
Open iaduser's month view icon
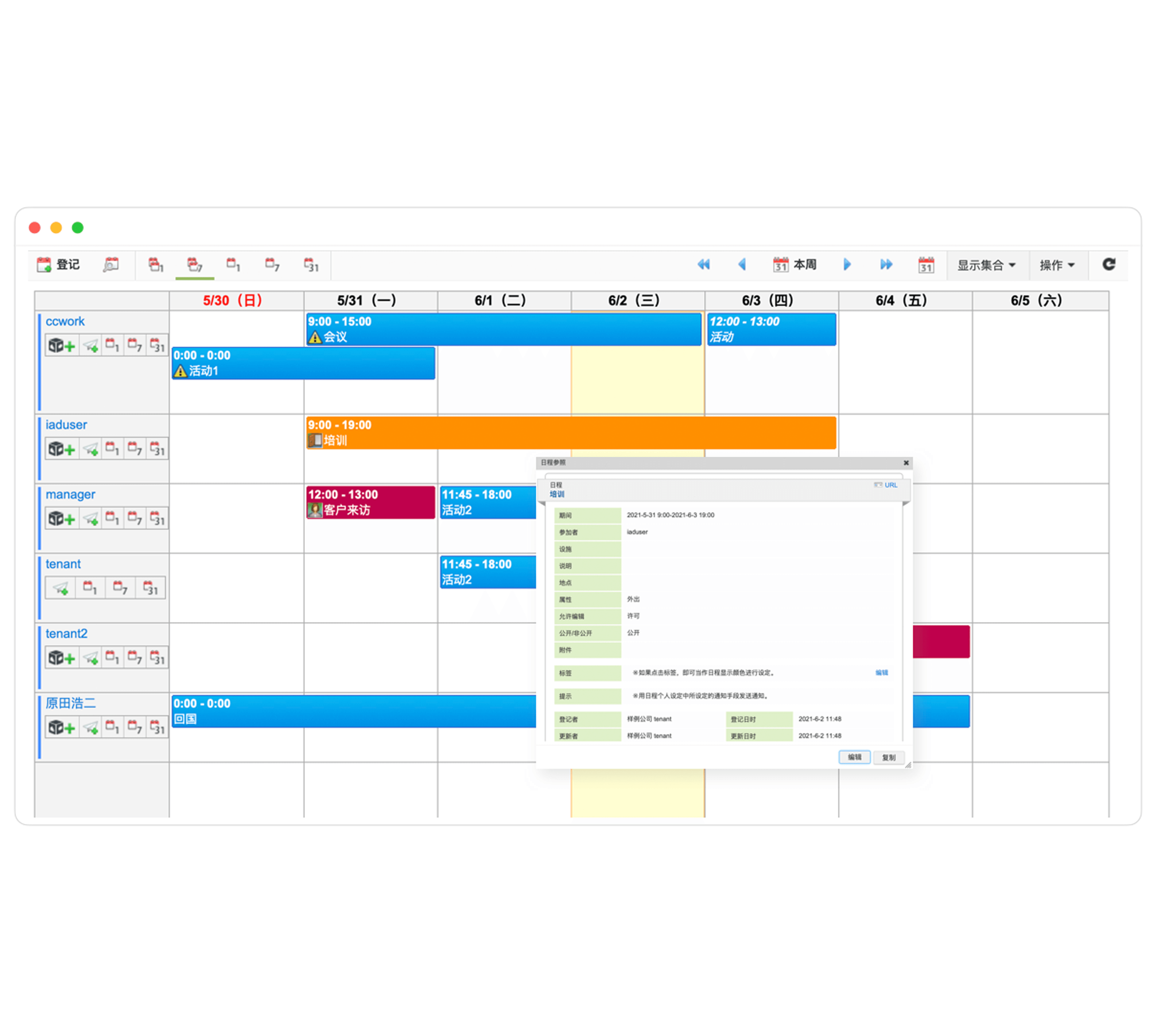coord(157,449)
